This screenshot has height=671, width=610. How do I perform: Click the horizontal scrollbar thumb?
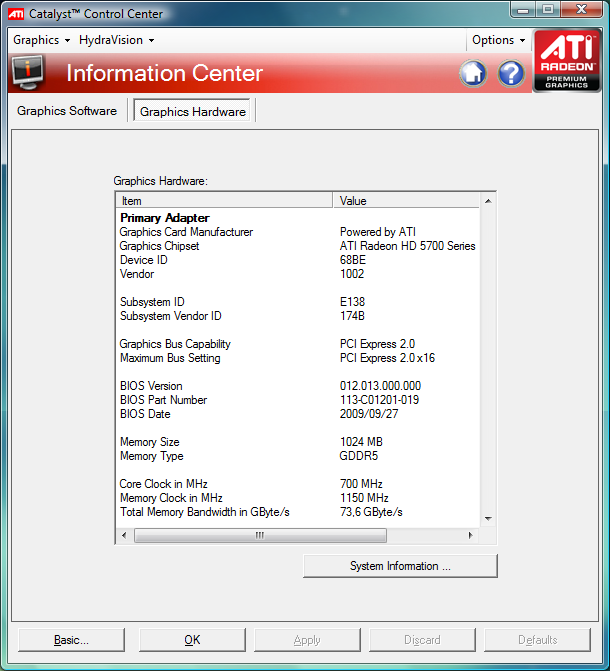260,535
